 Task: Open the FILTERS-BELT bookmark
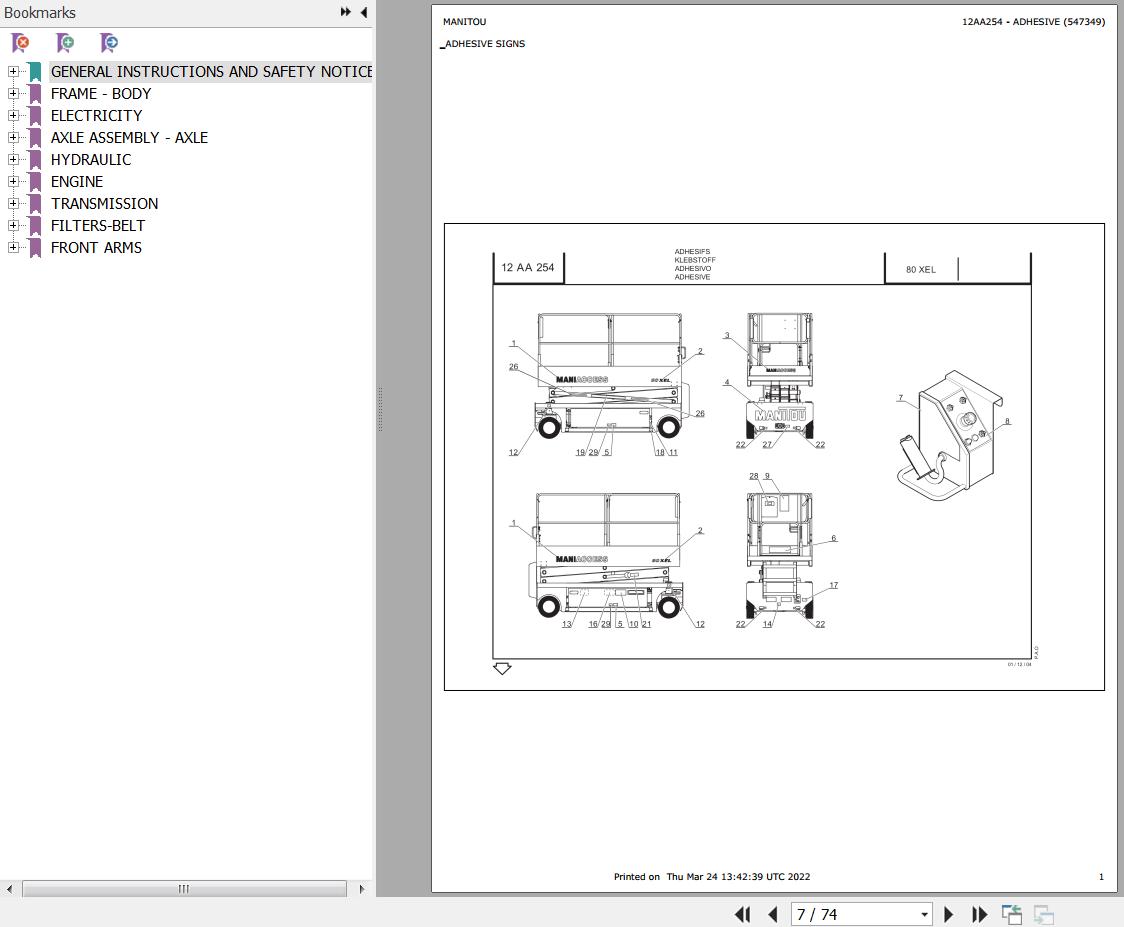click(x=98, y=226)
